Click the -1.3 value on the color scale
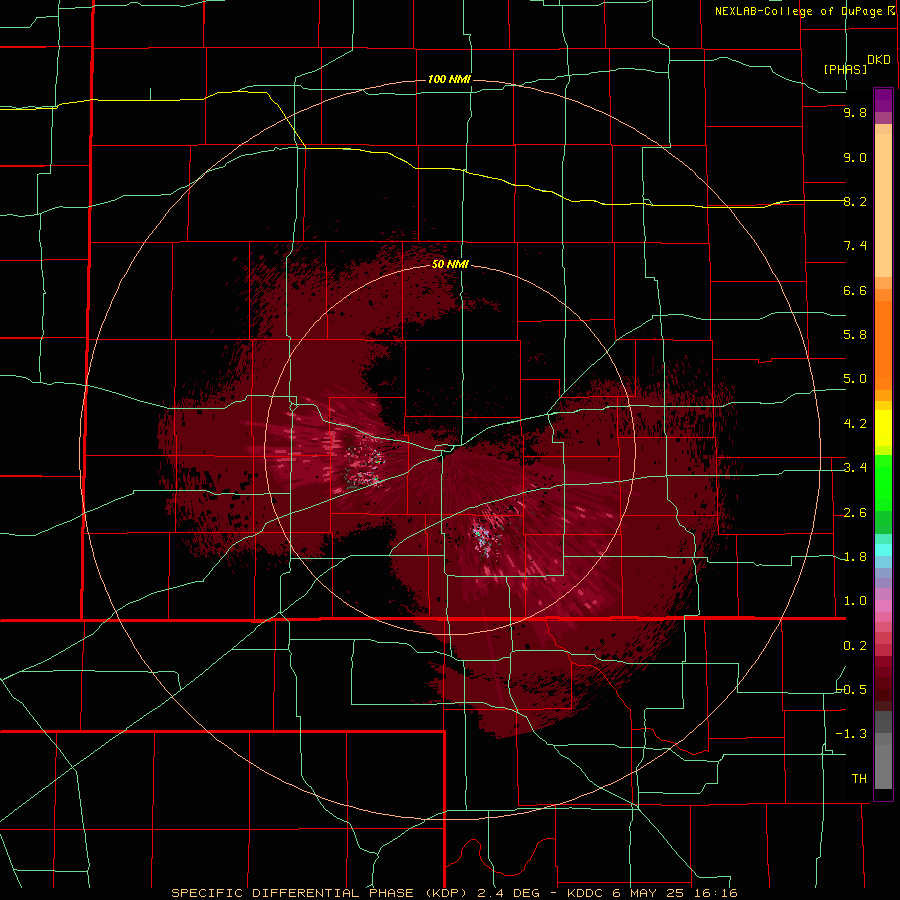The image size is (900, 900). point(852,734)
